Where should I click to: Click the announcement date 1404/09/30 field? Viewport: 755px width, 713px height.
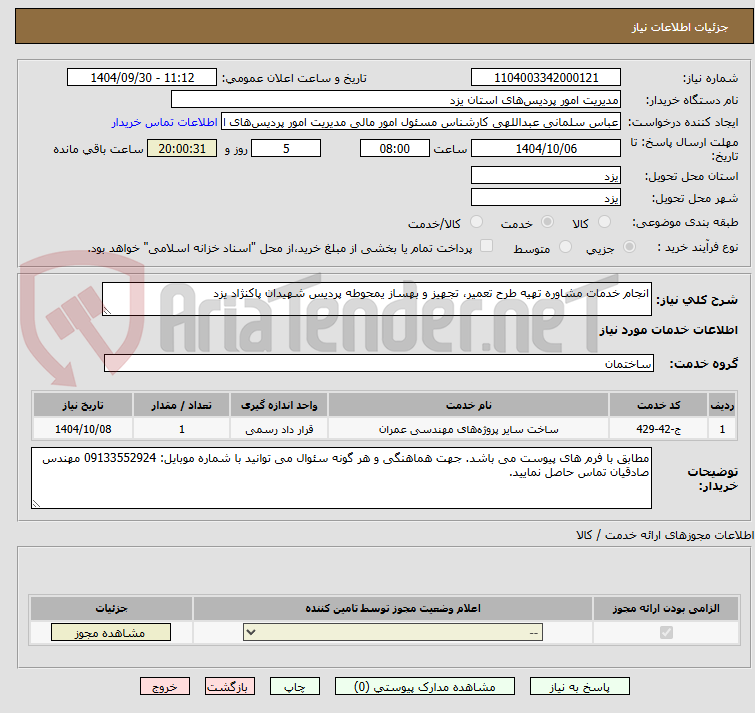tap(142, 78)
